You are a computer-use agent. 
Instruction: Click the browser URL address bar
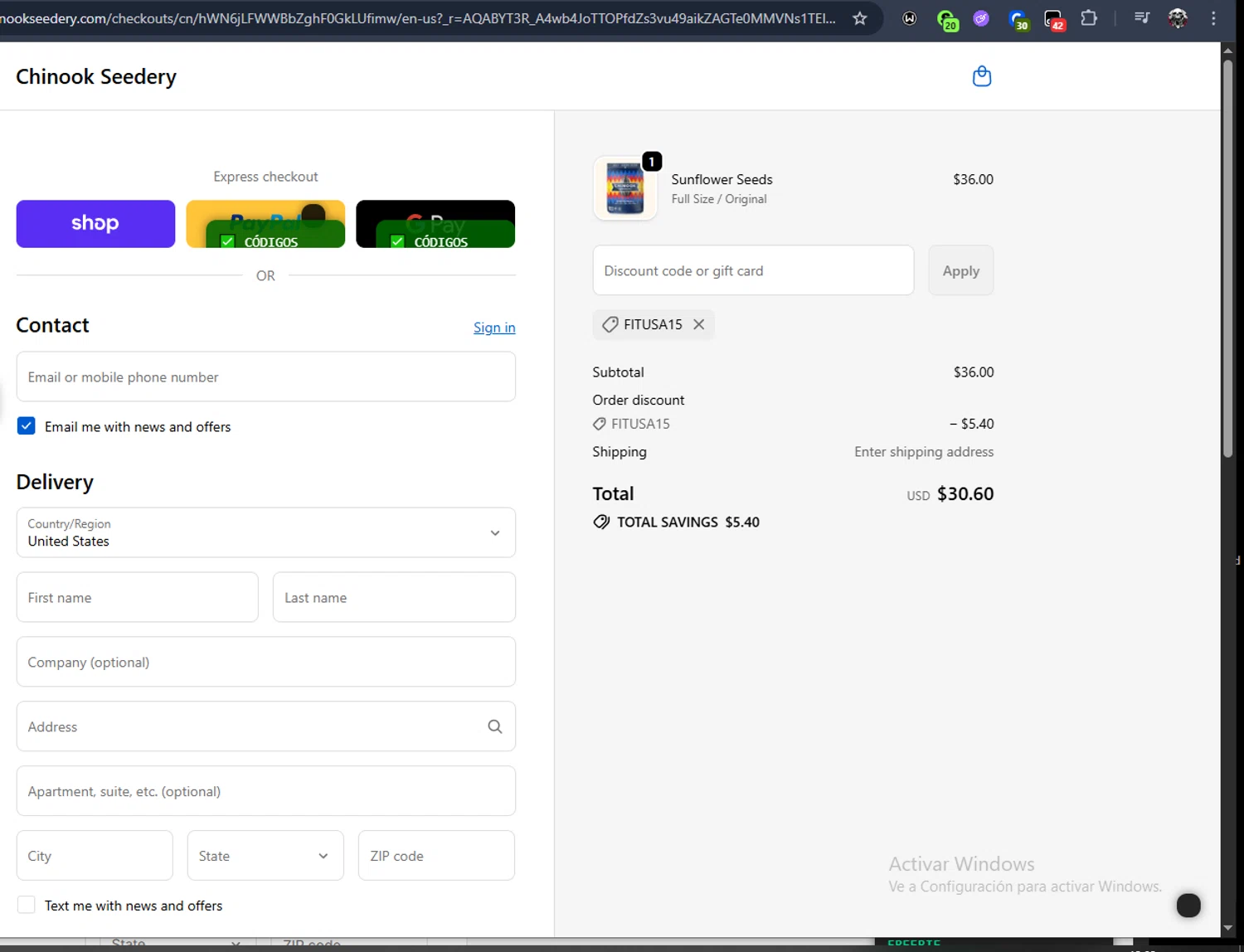(419, 18)
